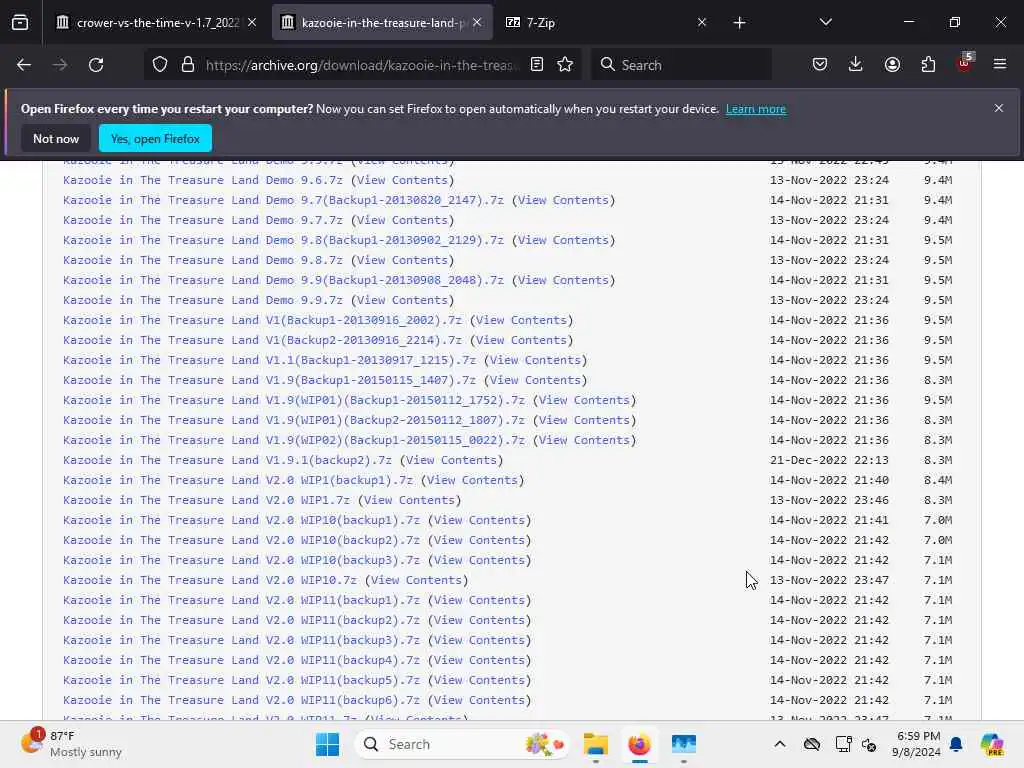Image resolution: width=1024 pixels, height=768 pixels.
Task: Download V1.9(WIP02)(Backup1-20150115_0022).7z
Action: click(x=294, y=440)
